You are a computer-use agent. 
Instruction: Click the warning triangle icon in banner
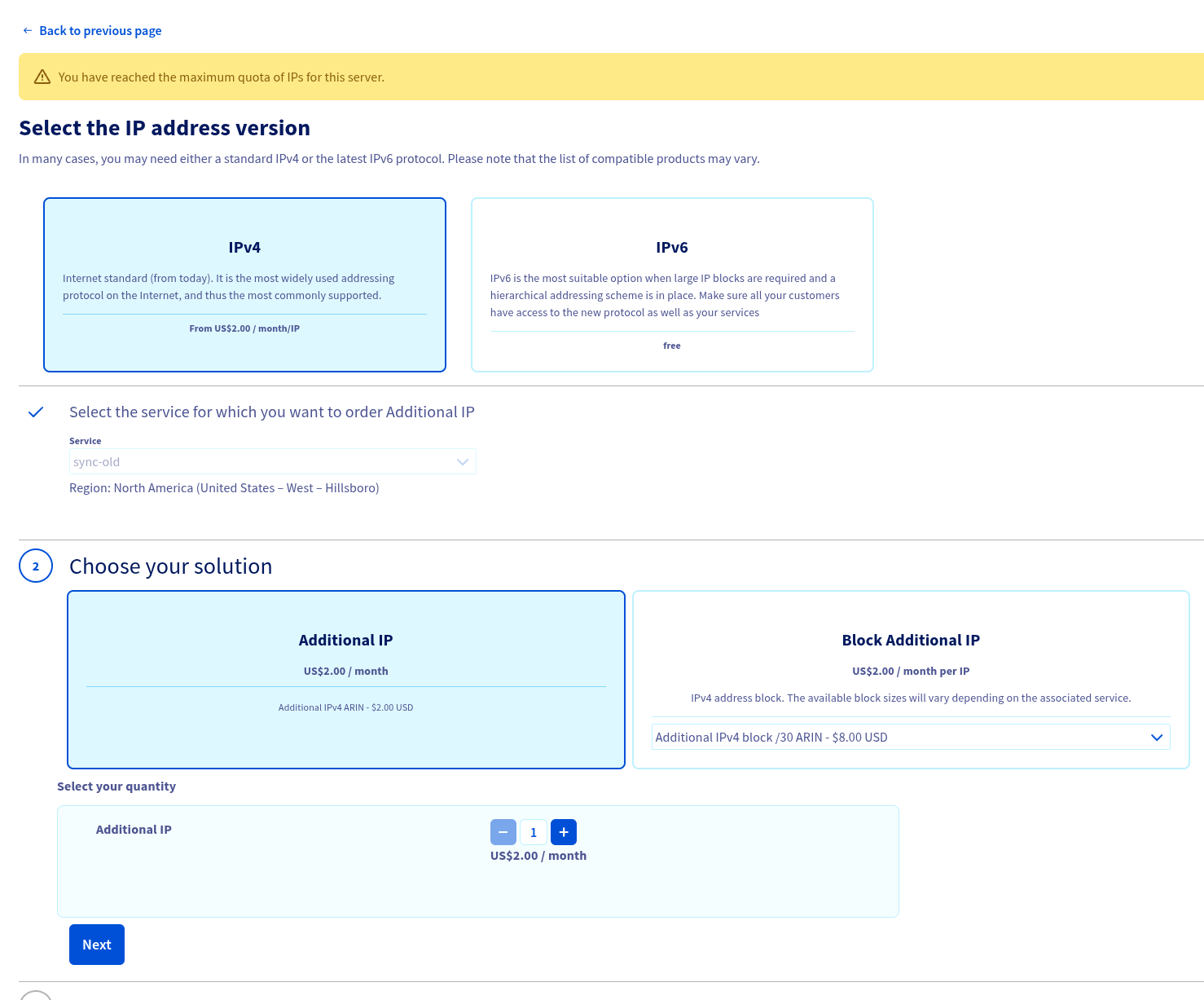(42, 77)
